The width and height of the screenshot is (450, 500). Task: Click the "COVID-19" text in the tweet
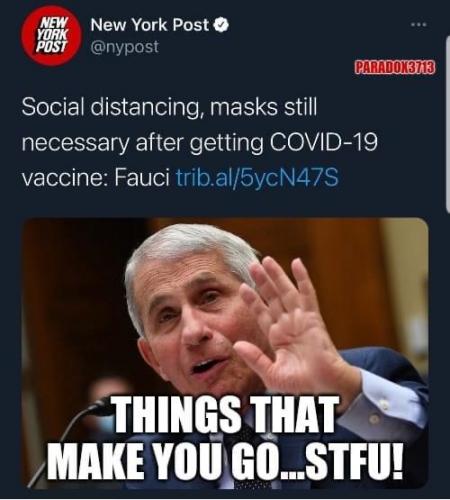(x=323, y=142)
